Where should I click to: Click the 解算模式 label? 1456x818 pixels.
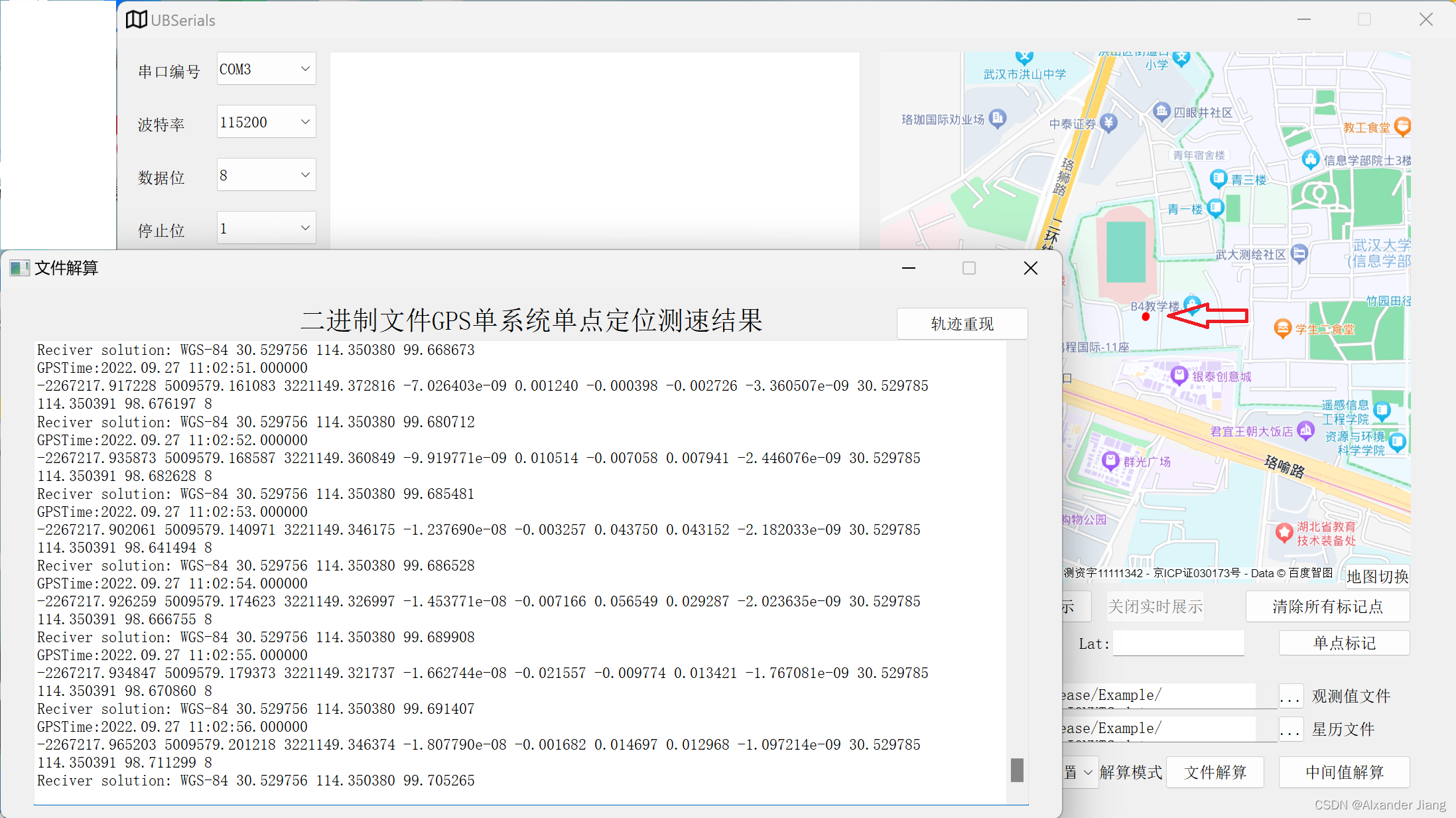1131,772
